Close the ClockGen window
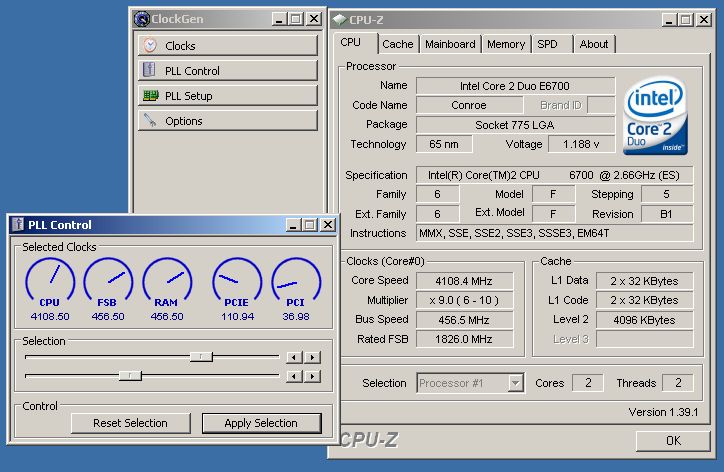This screenshot has height=472, width=724. [314, 19]
